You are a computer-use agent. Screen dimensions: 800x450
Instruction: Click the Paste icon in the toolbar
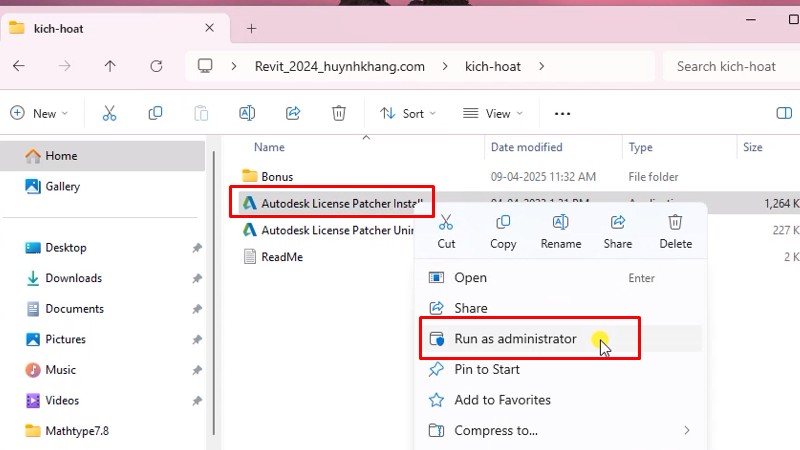coord(201,113)
